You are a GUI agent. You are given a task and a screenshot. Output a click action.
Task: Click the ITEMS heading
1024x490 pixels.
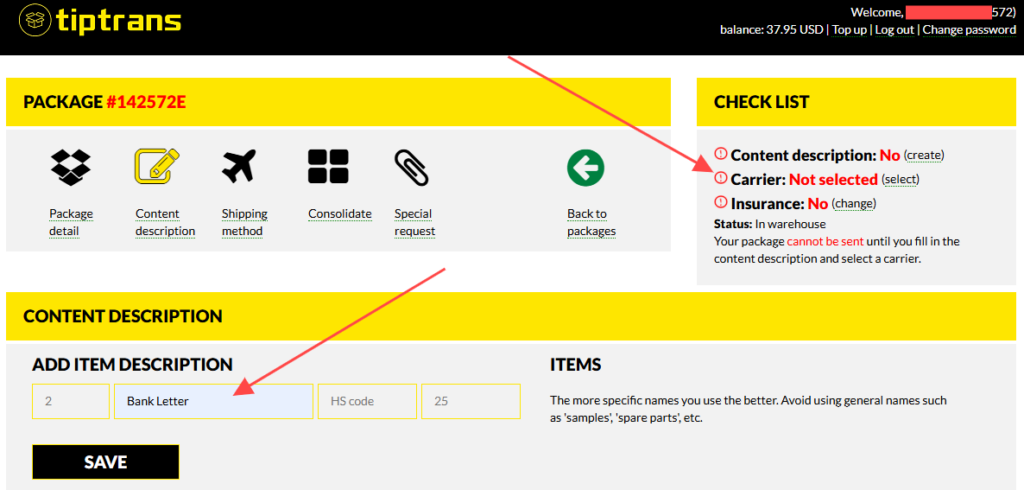tap(576, 365)
